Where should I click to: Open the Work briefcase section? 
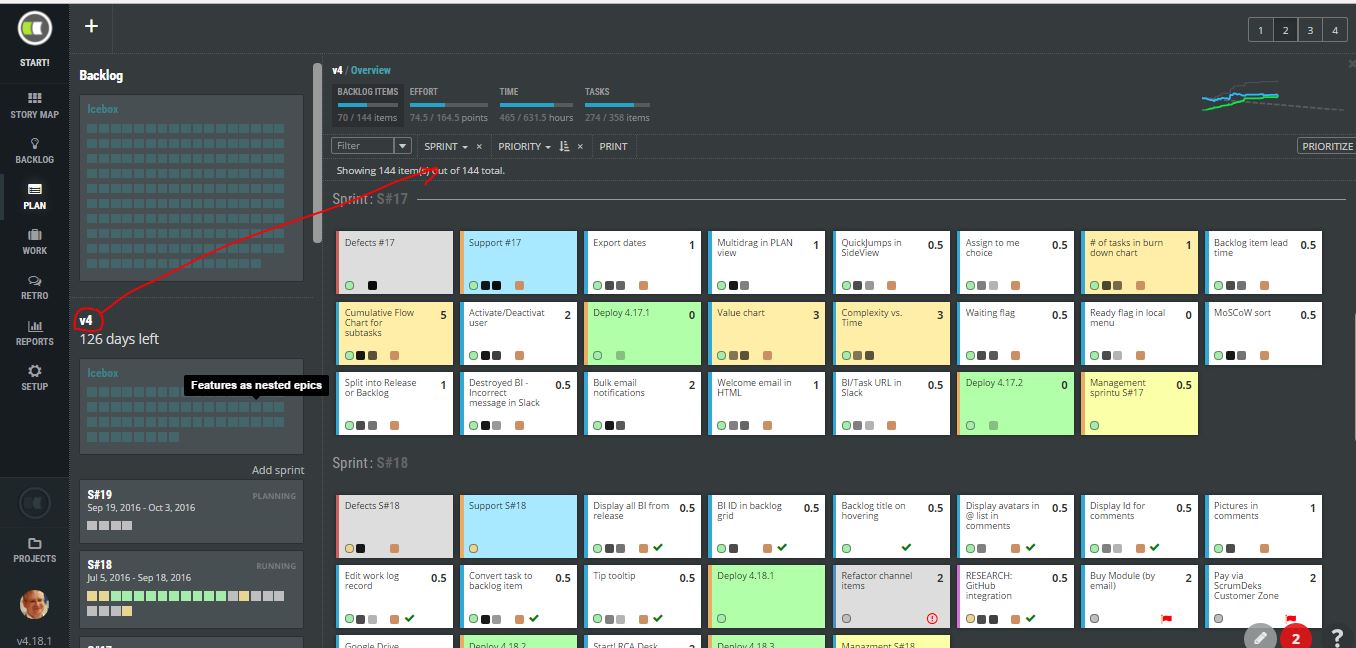[x=34, y=242]
